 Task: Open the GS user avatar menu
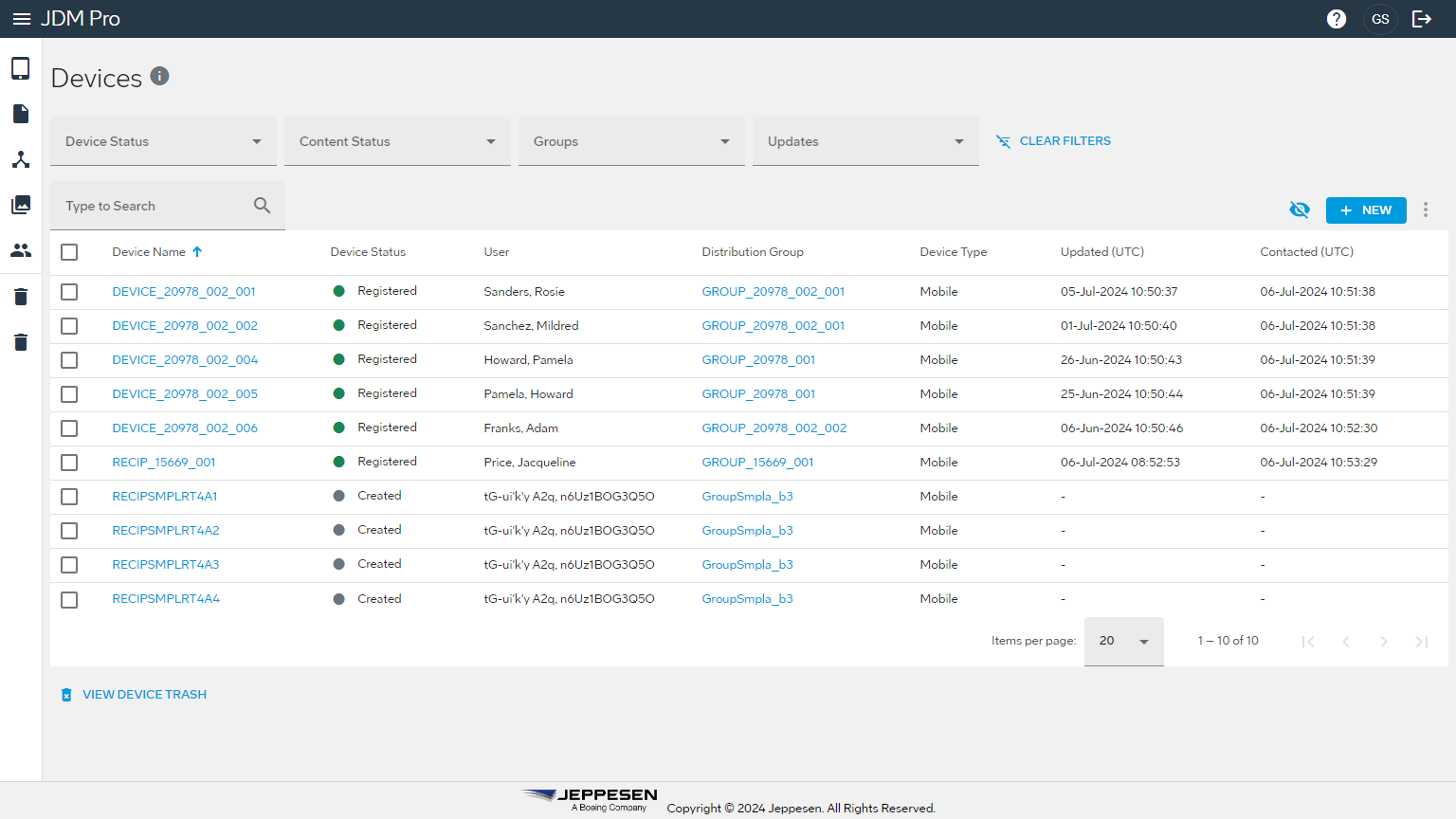click(x=1380, y=19)
